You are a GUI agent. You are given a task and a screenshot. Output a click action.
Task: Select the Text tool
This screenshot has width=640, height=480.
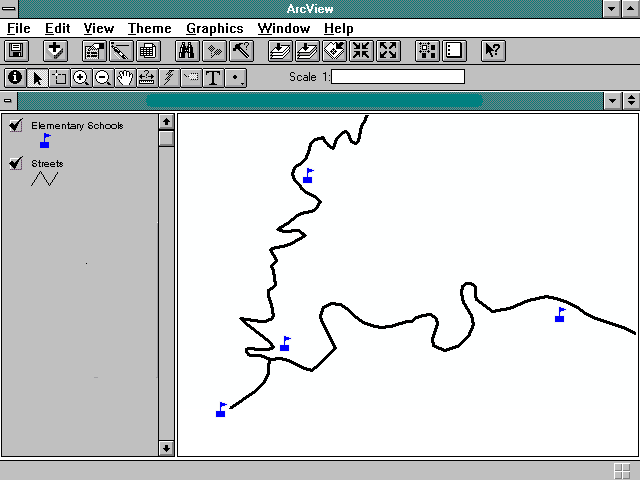click(x=212, y=77)
